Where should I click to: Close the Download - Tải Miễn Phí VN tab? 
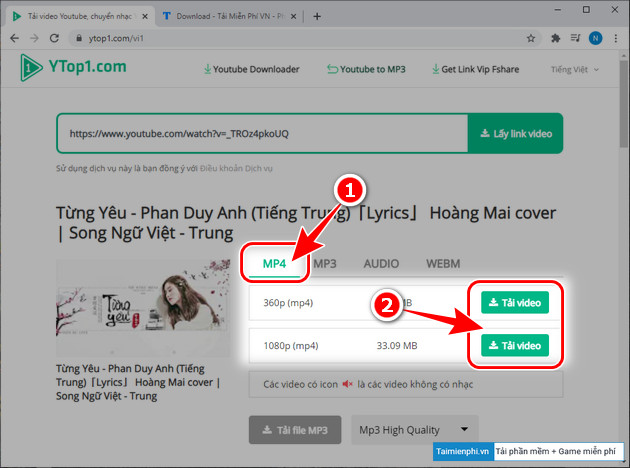(x=294, y=16)
